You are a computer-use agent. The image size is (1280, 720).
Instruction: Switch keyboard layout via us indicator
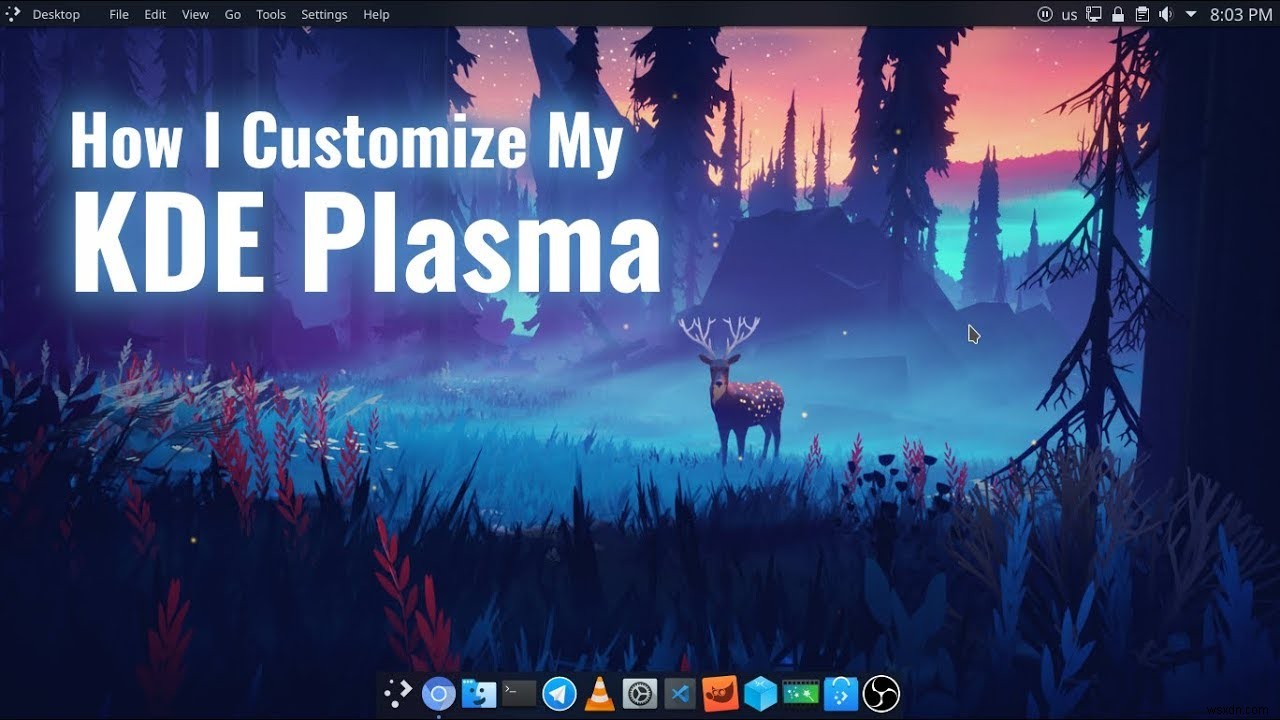1070,14
